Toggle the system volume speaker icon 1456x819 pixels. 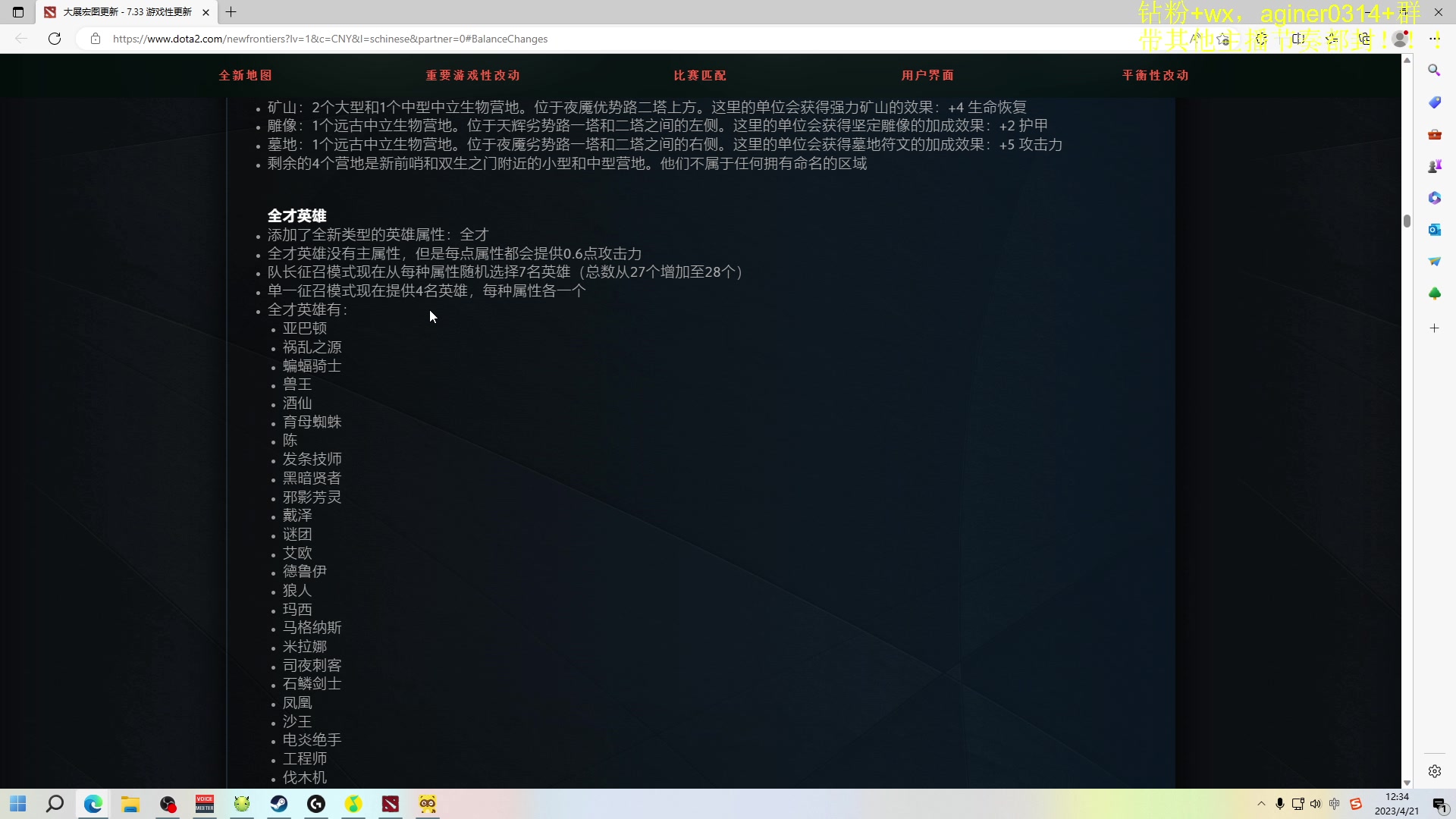[1316, 804]
